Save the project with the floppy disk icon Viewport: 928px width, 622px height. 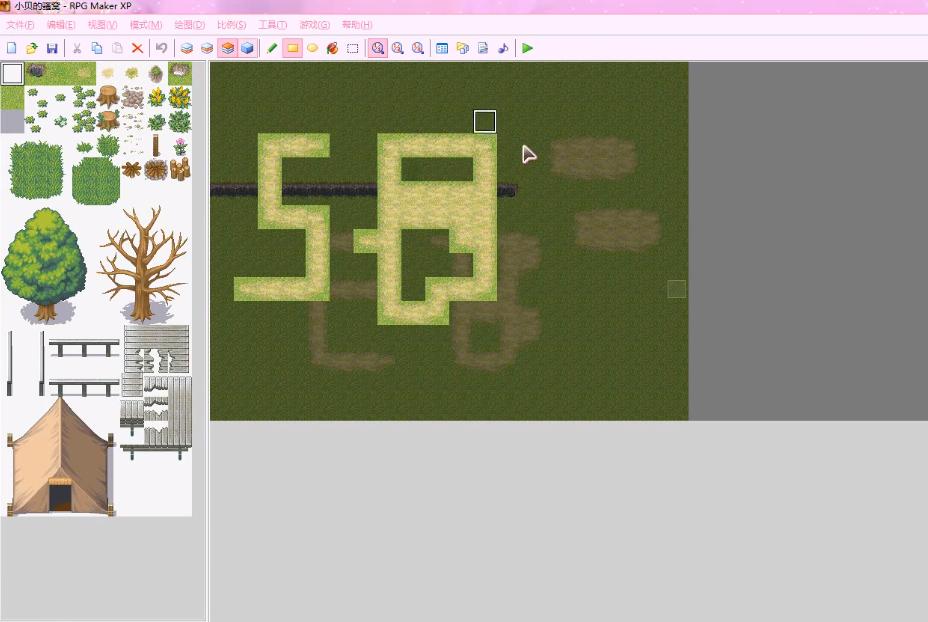[51, 48]
